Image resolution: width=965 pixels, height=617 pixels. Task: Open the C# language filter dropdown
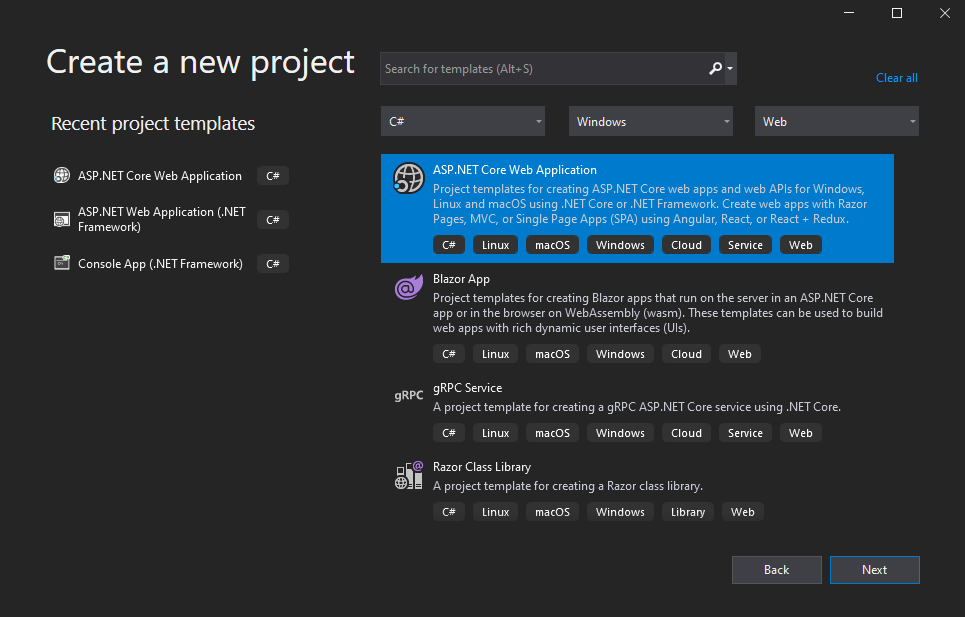(x=463, y=121)
